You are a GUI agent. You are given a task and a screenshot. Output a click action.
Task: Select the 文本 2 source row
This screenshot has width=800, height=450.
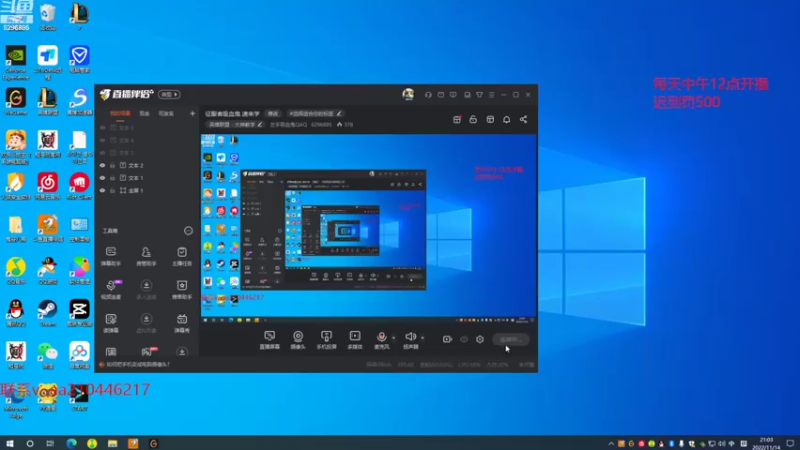pos(147,165)
